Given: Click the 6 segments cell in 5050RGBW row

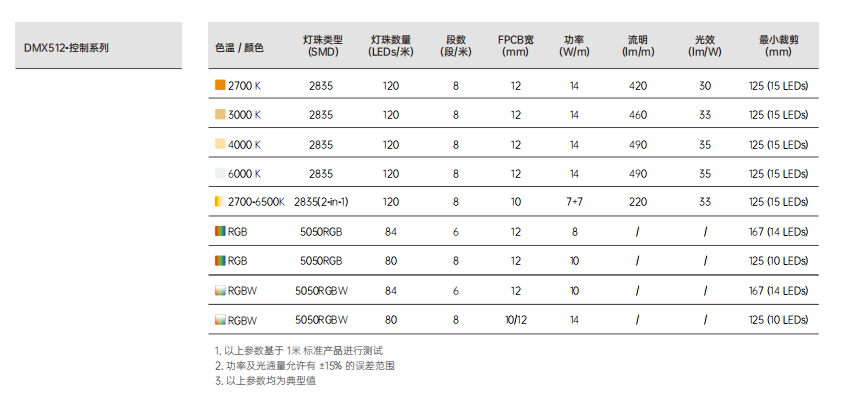Looking at the screenshot, I should point(456,291).
